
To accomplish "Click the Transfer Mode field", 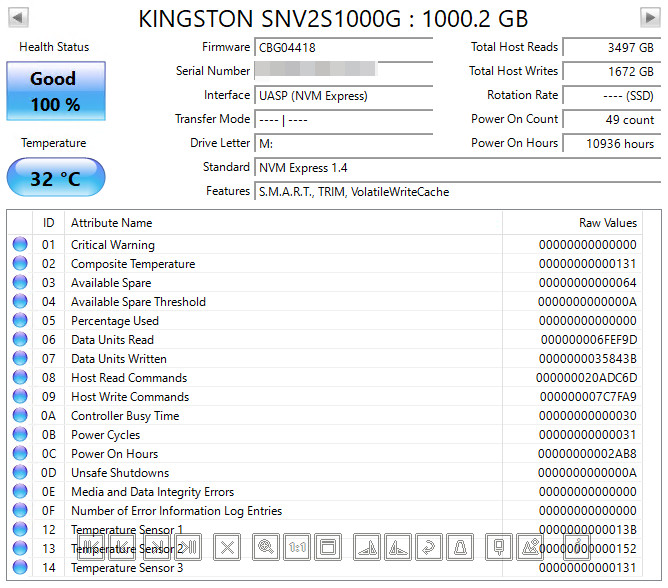I will click(x=343, y=120).
